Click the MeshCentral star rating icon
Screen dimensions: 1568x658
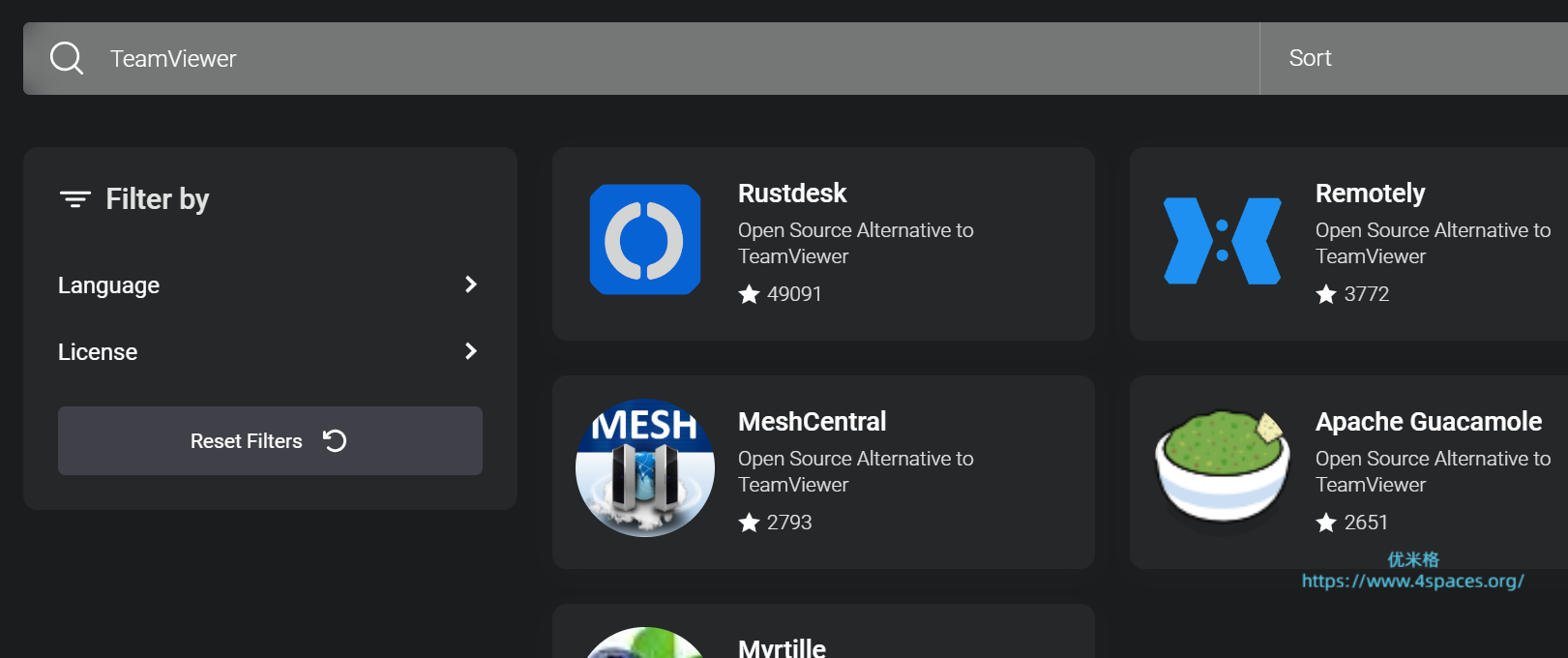point(749,523)
